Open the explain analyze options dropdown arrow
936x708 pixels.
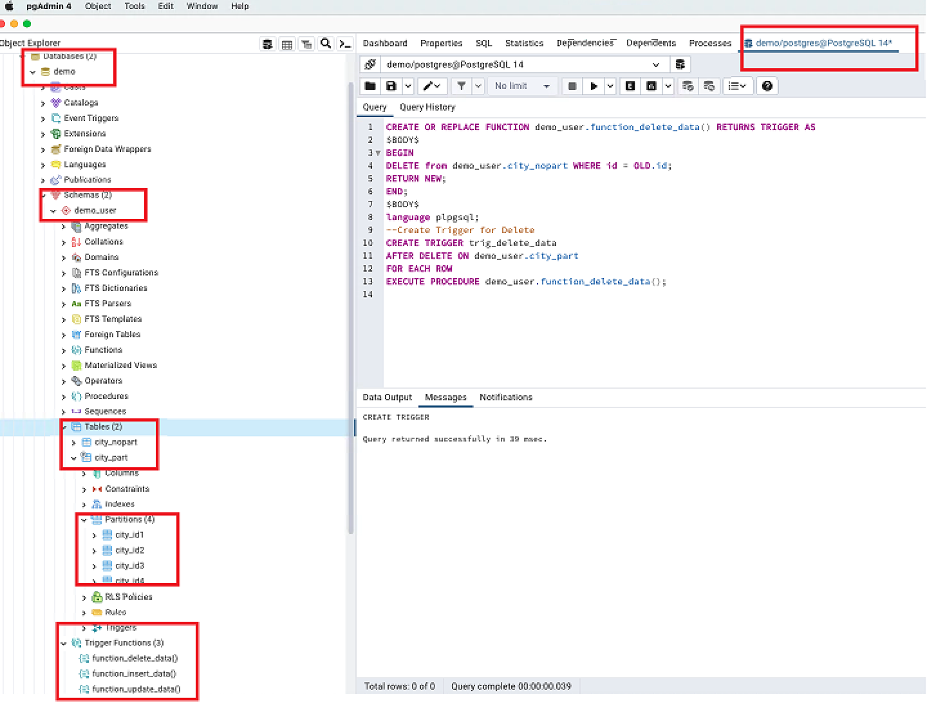click(x=668, y=86)
